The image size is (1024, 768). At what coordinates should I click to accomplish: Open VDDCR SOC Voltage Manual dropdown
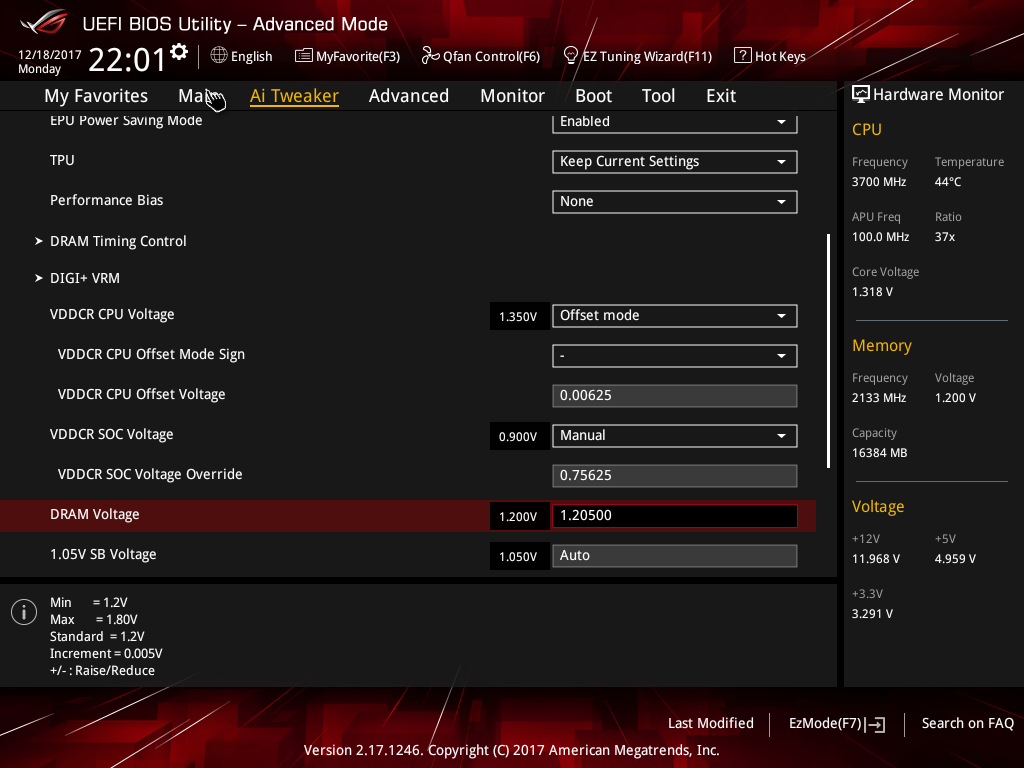pyautogui.click(x=675, y=436)
